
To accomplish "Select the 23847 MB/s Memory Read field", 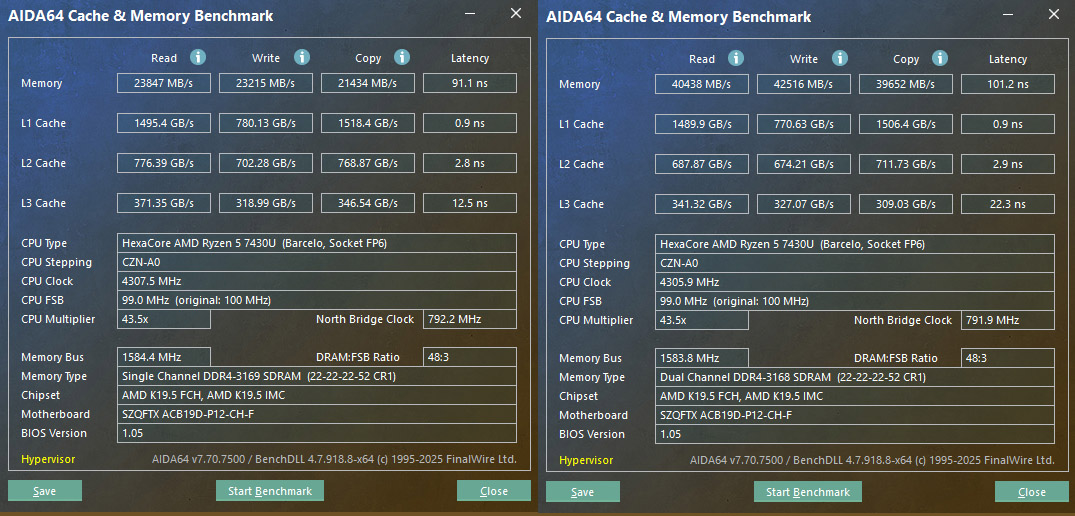I will (164, 84).
